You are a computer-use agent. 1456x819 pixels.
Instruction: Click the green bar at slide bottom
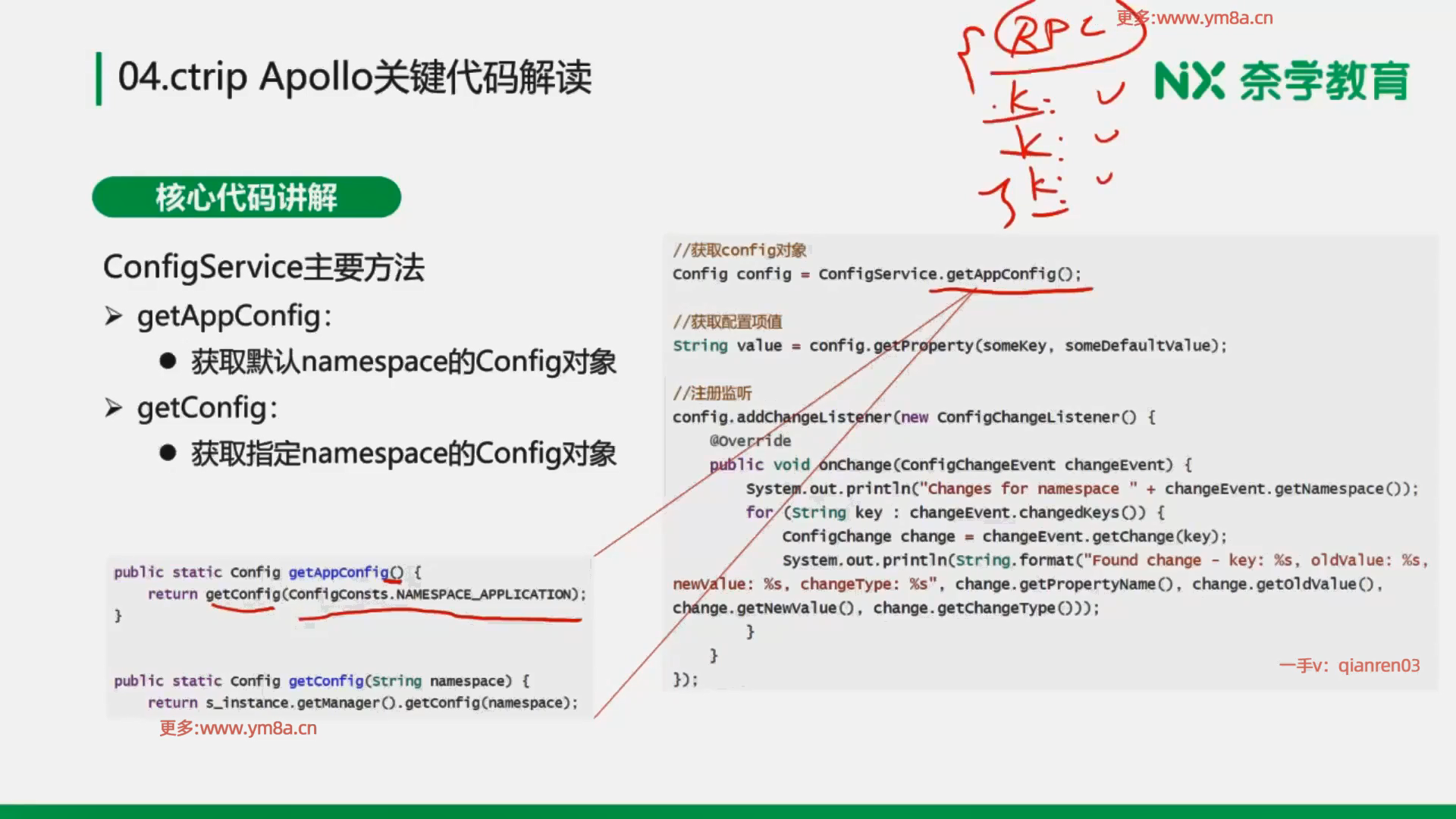[x=728, y=811]
